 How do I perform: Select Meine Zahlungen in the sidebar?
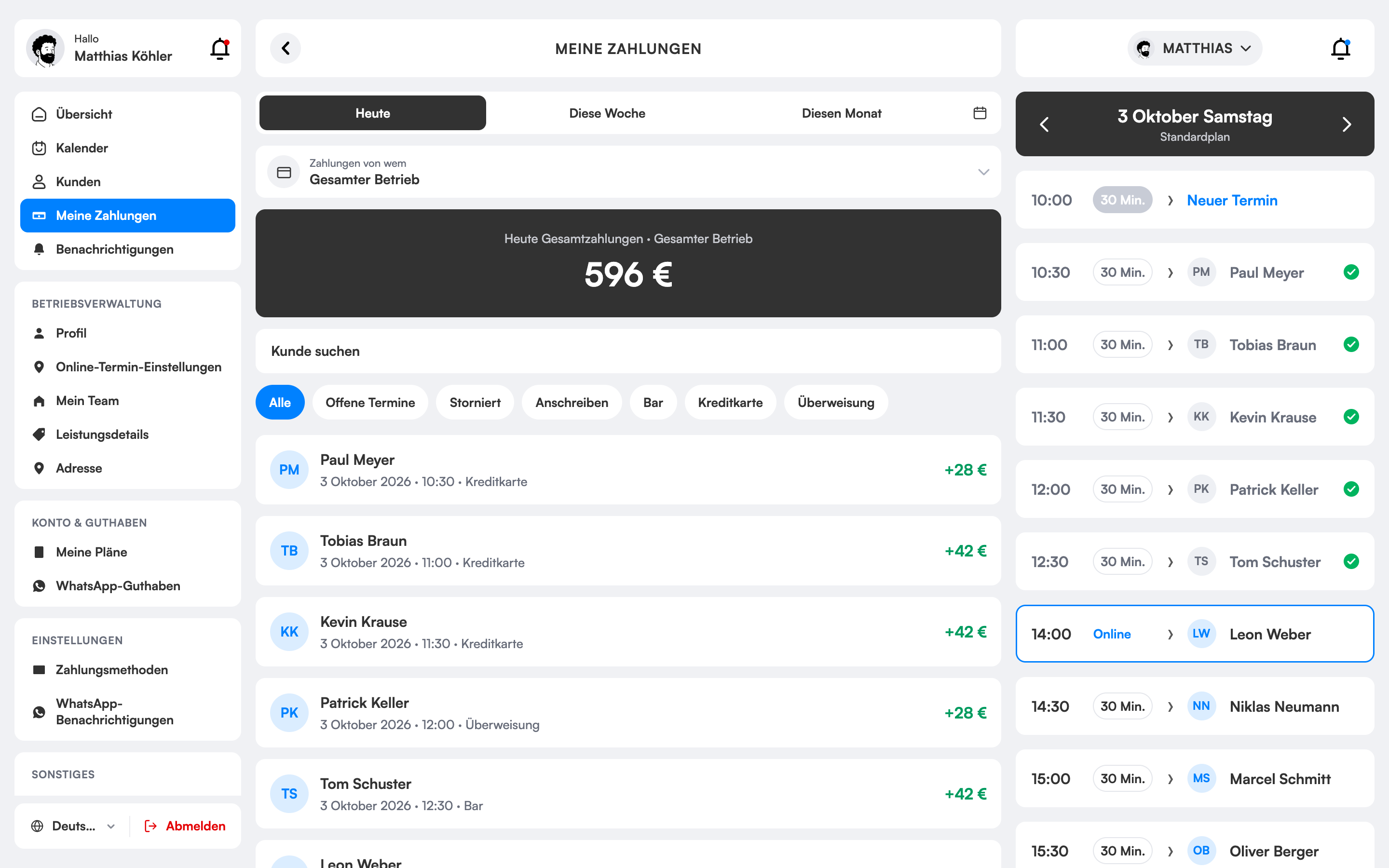(127, 216)
